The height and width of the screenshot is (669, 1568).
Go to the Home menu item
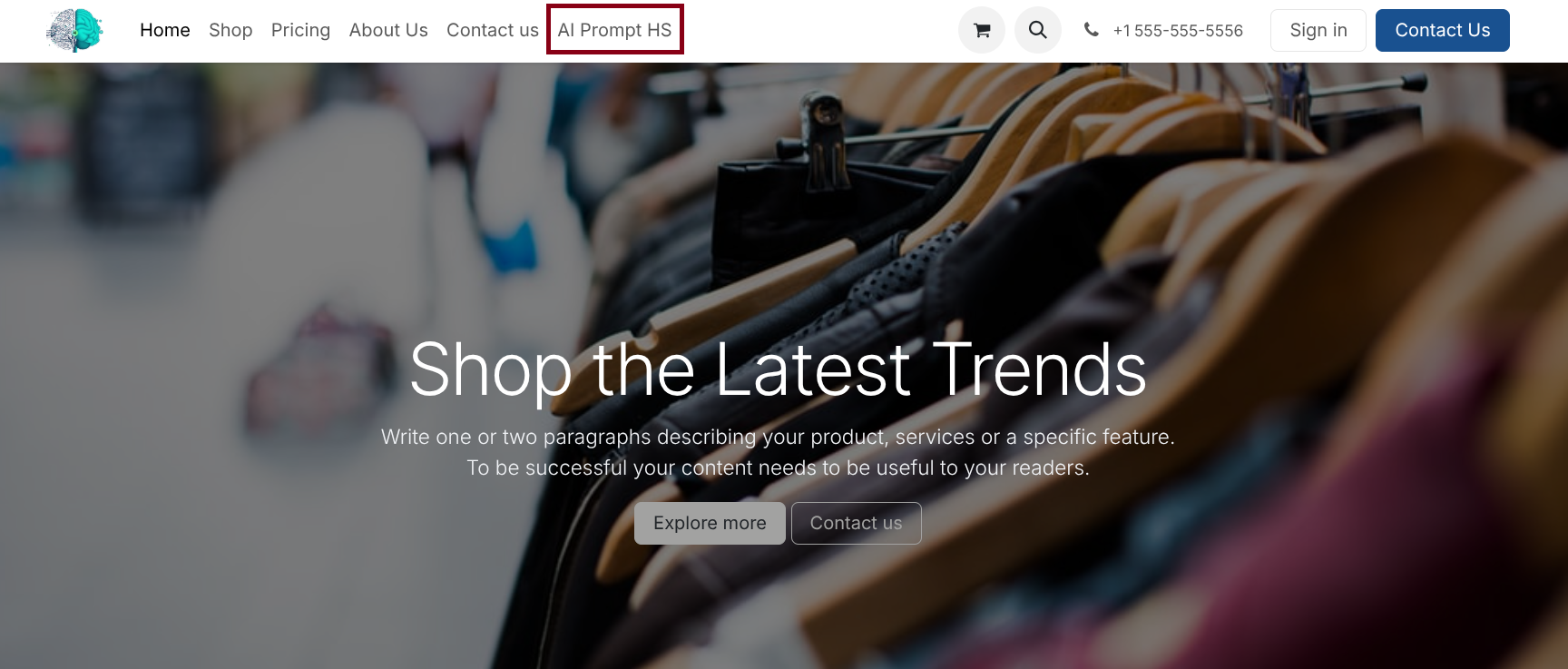(x=165, y=30)
